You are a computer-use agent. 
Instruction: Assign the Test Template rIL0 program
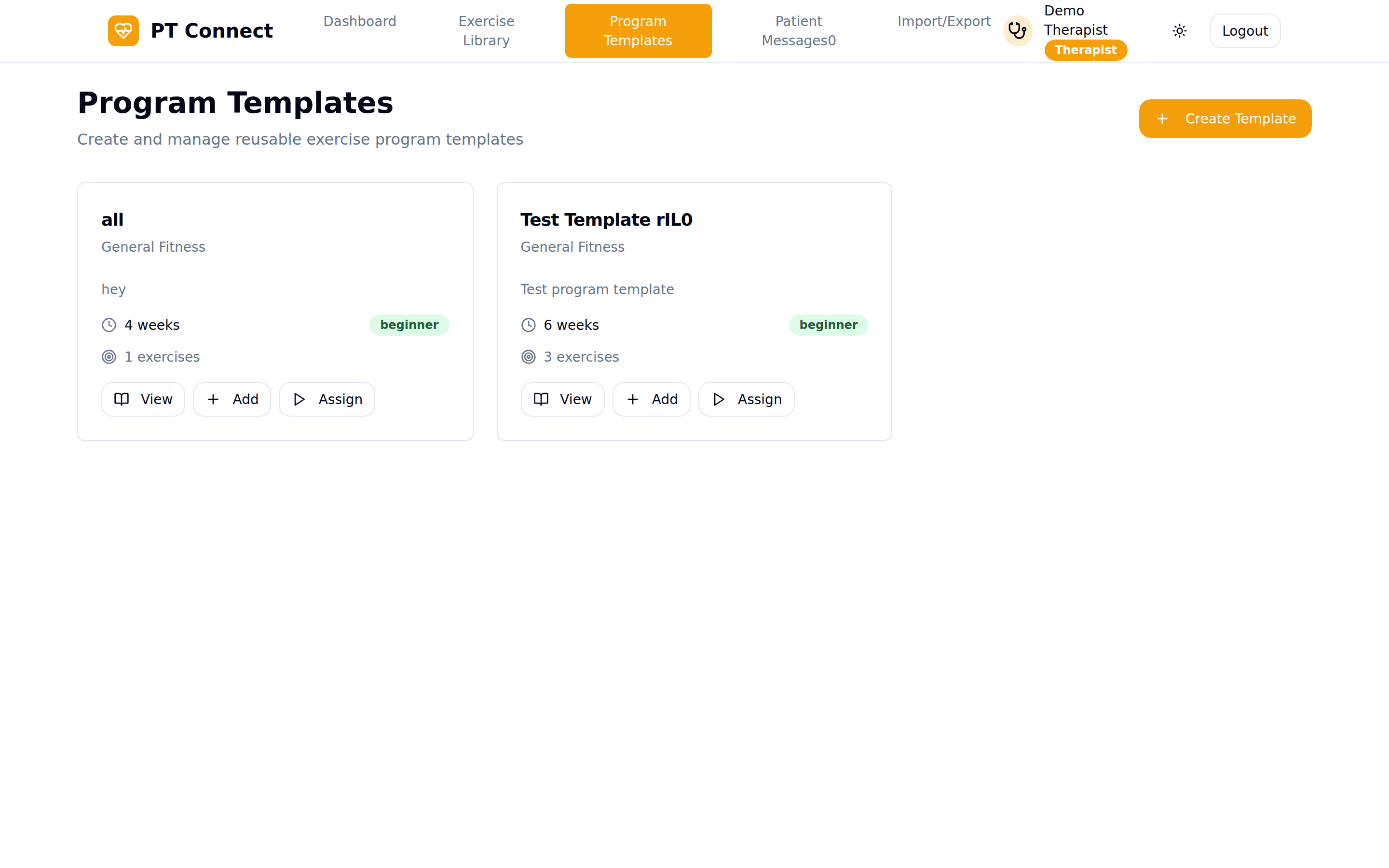point(746,399)
